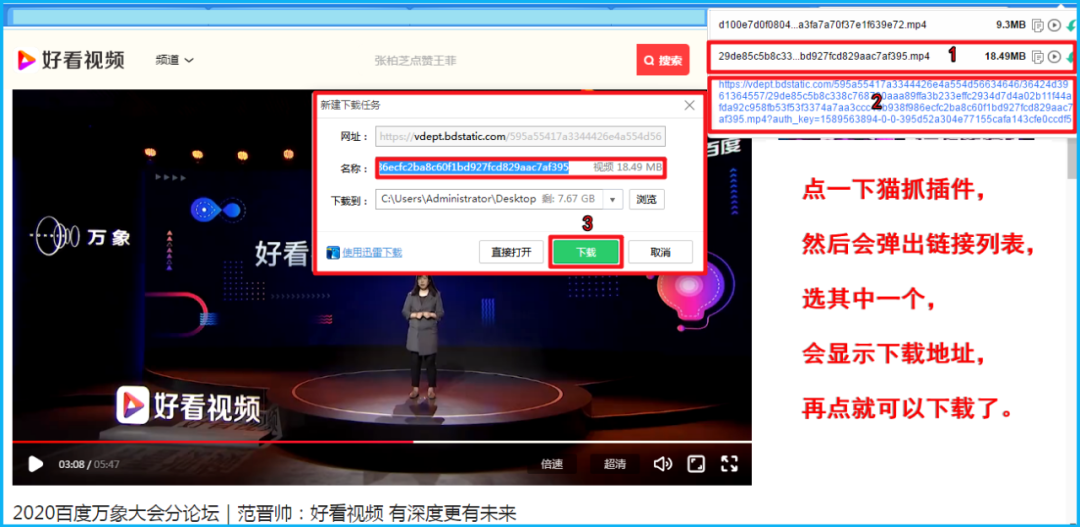Click the video progress bar
Viewport: 1080px width, 527px height.
click(x=382, y=442)
